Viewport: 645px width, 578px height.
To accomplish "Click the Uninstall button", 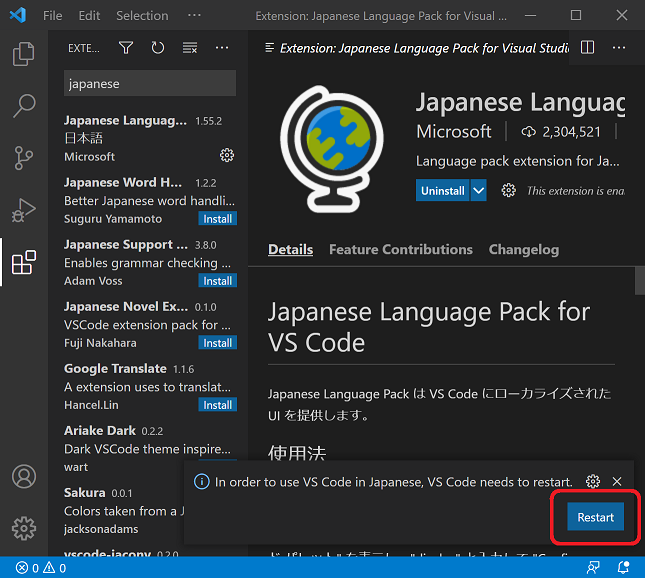I will pyautogui.click(x=443, y=190).
